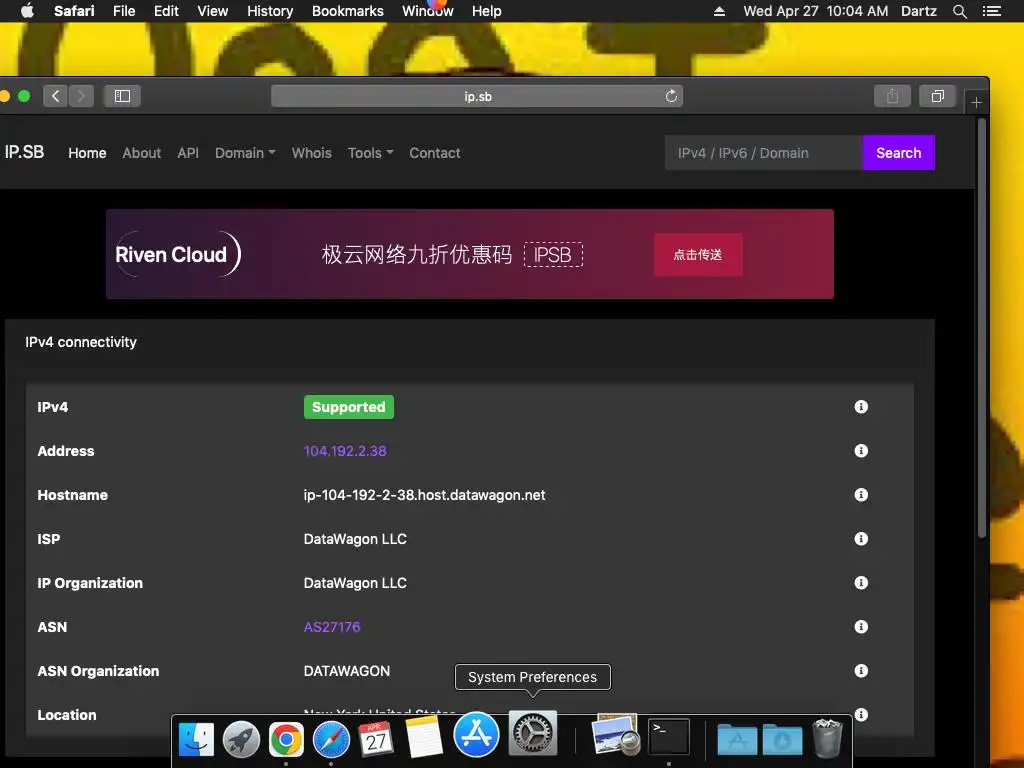Click the Riven Cloud banner logo
The width and height of the screenshot is (1024, 768).
coord(177,254)
